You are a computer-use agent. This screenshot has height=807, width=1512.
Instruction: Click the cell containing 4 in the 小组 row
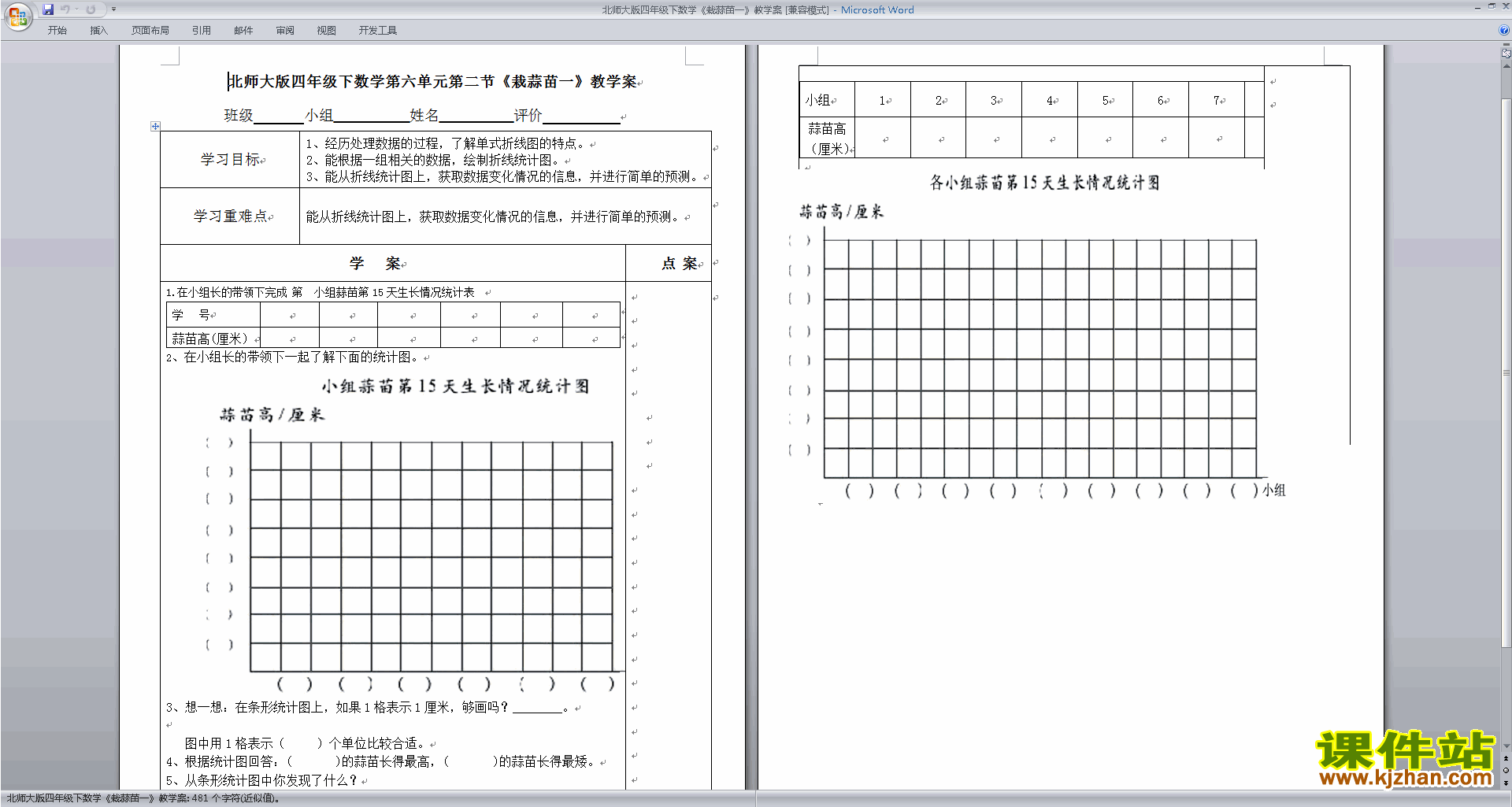1050,100
